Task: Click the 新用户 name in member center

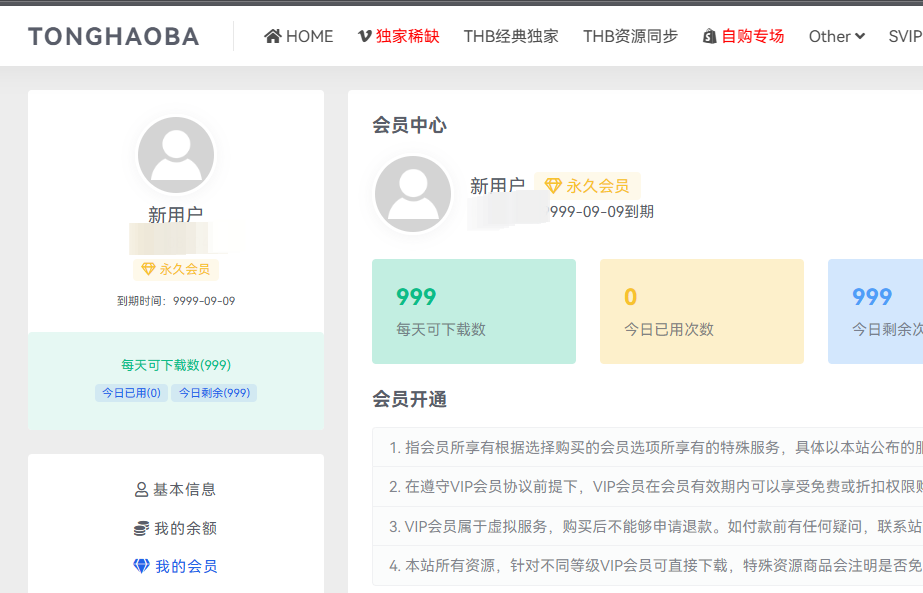Action: pos(497,186)
